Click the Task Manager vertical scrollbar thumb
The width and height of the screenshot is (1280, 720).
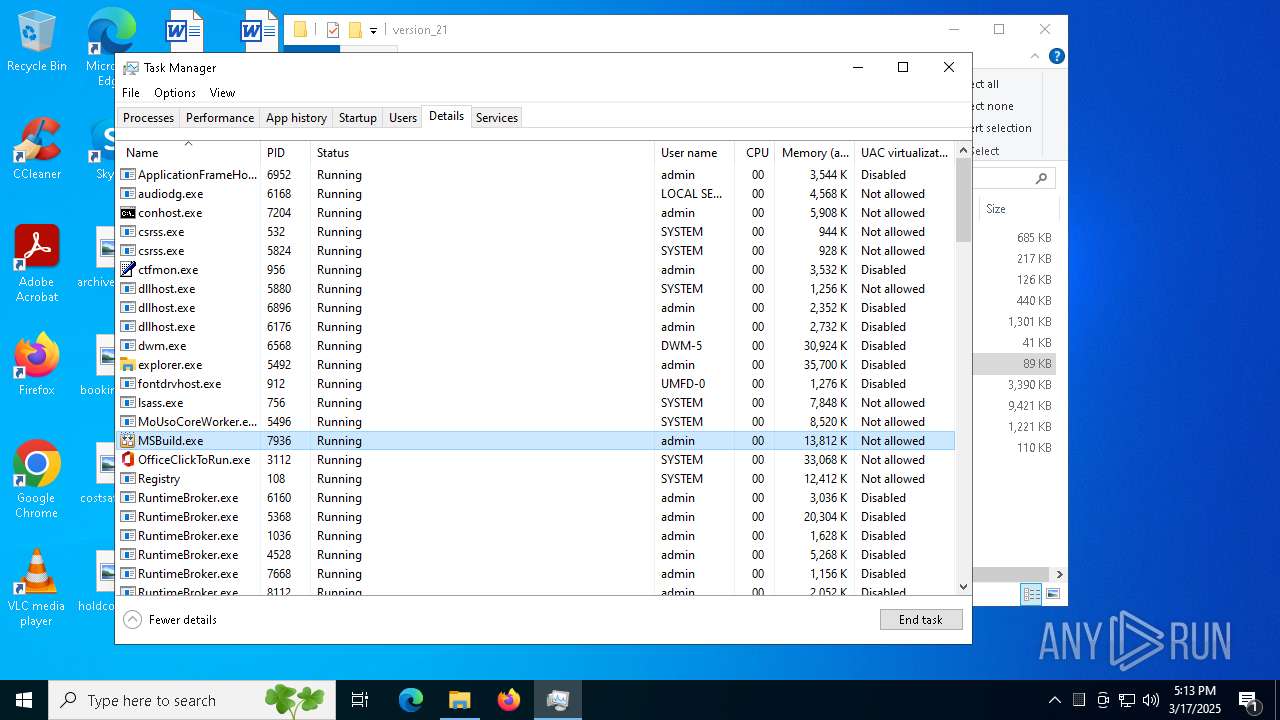coord(964,200)
